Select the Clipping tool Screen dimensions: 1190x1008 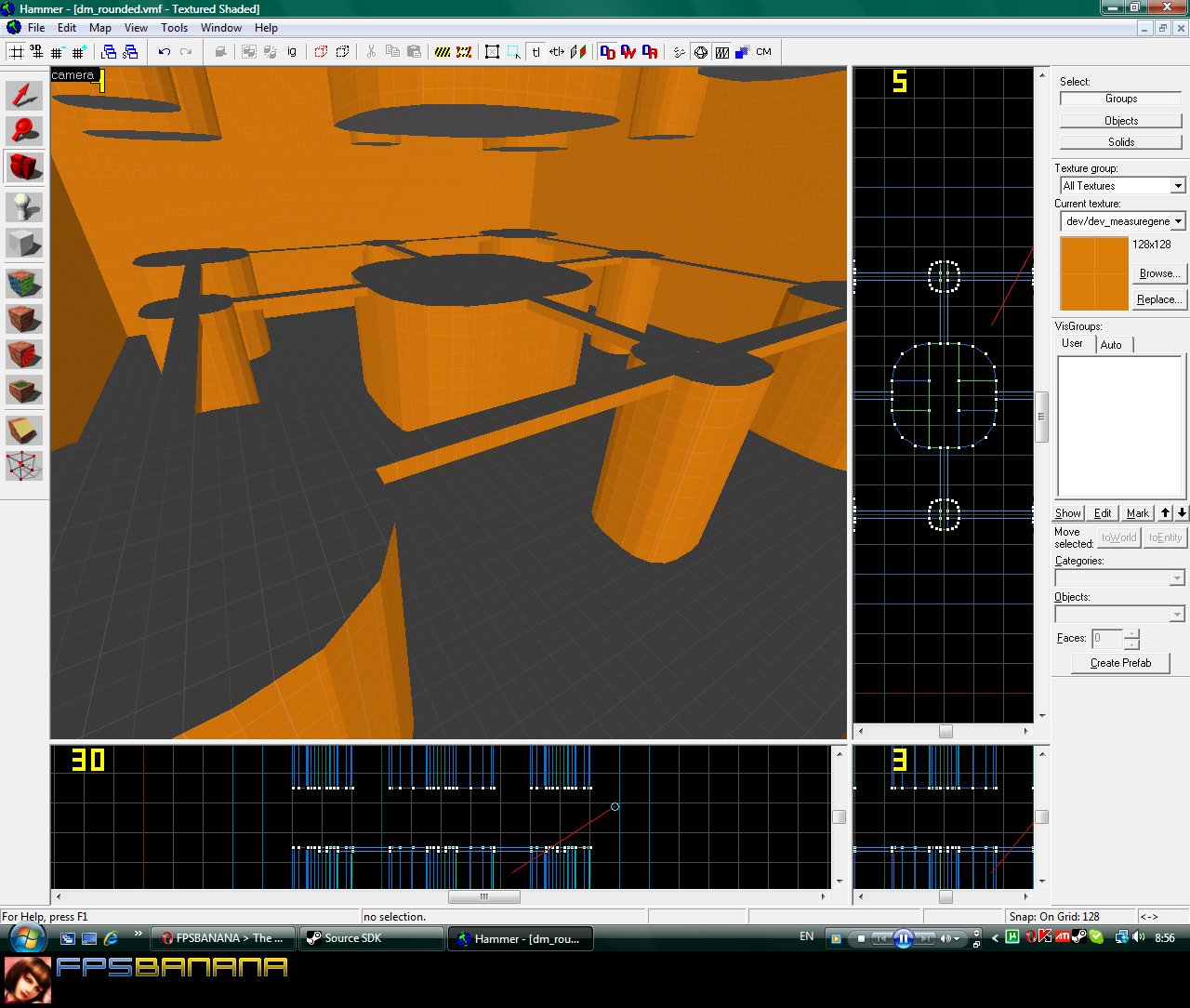(x=25, y=429)
